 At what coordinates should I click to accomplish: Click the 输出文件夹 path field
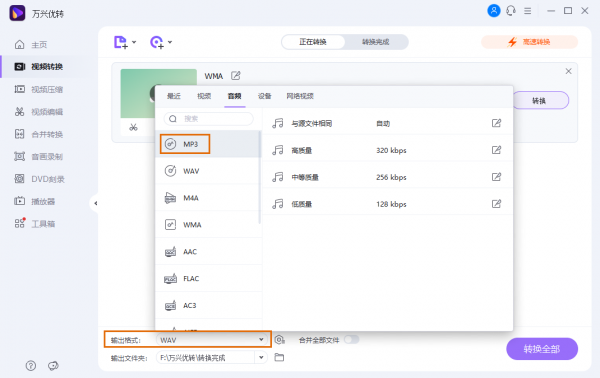[x=205, y=358]
